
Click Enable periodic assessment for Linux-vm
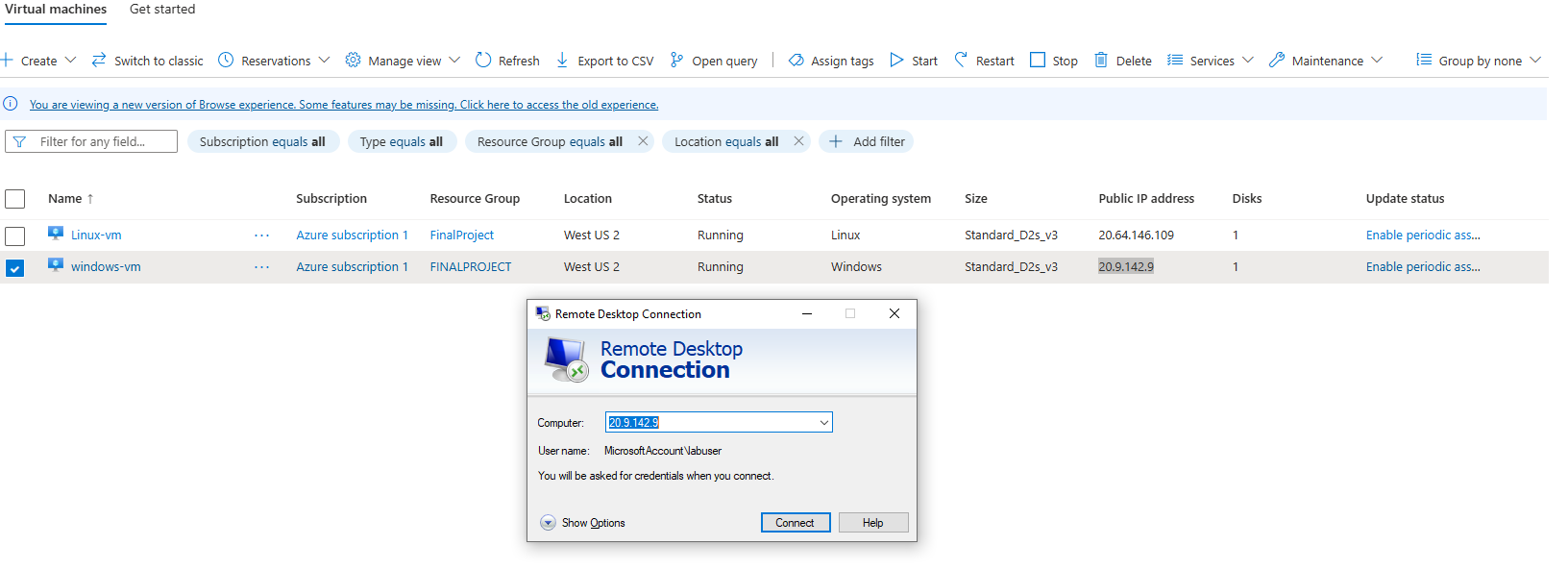[1423, 235]
